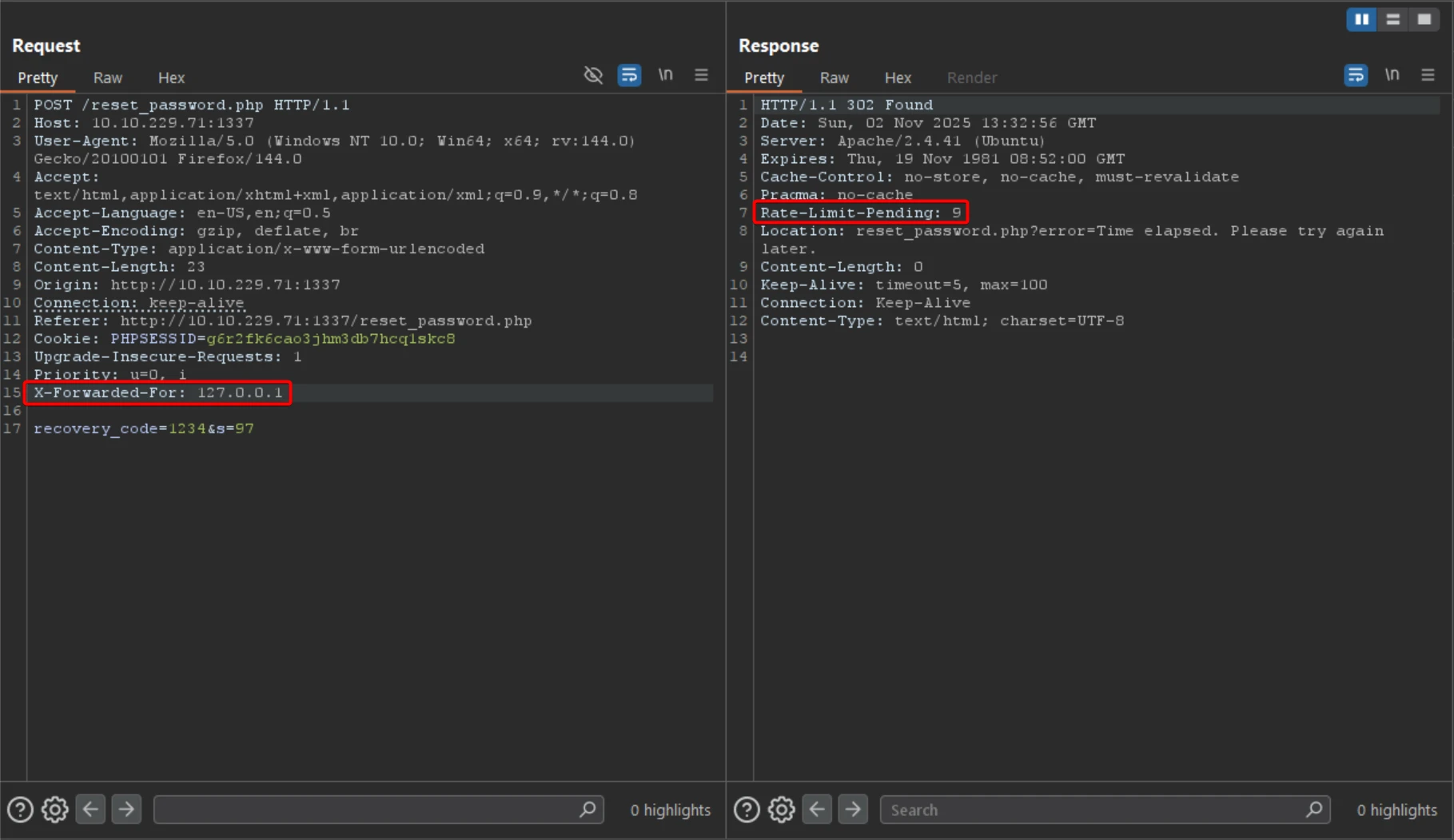Click the Response search input field
This screenshot has width=1454, height=840.
click(1095, 810)
